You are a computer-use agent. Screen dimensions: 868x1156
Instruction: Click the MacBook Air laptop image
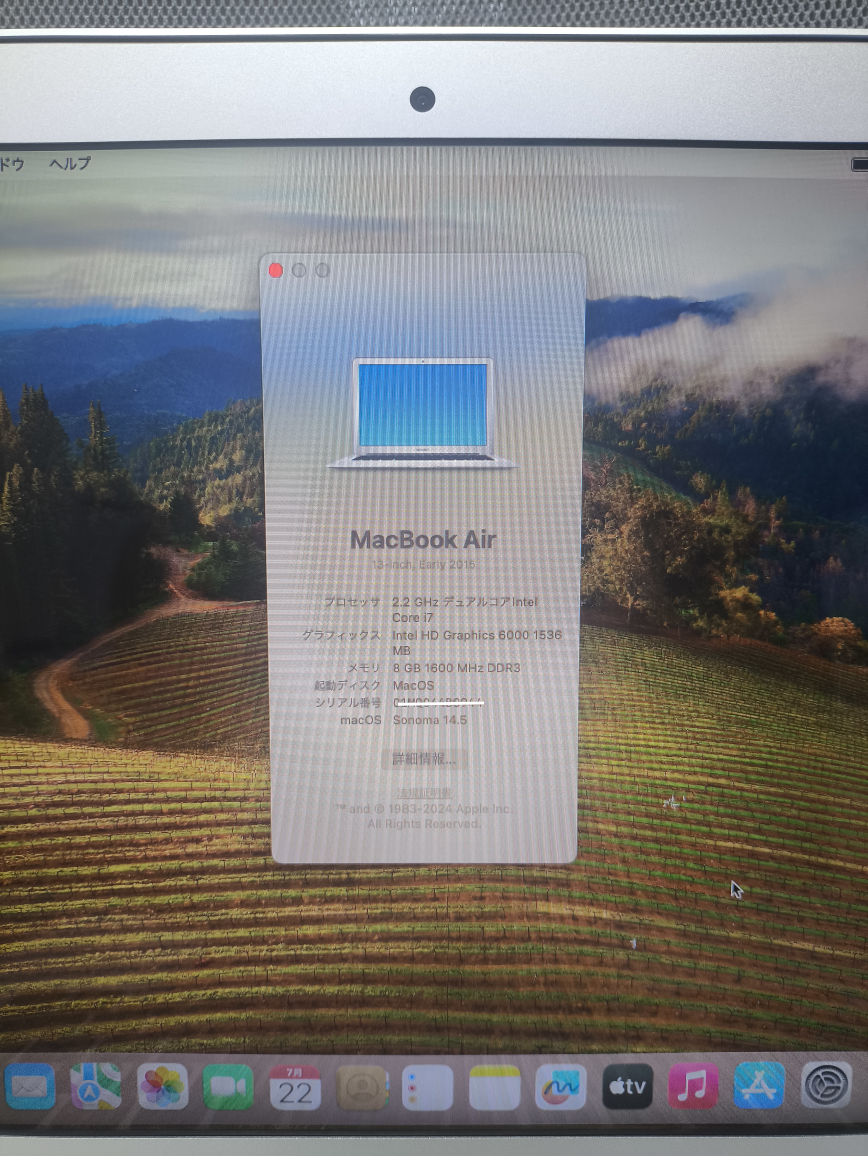[423, 413]
